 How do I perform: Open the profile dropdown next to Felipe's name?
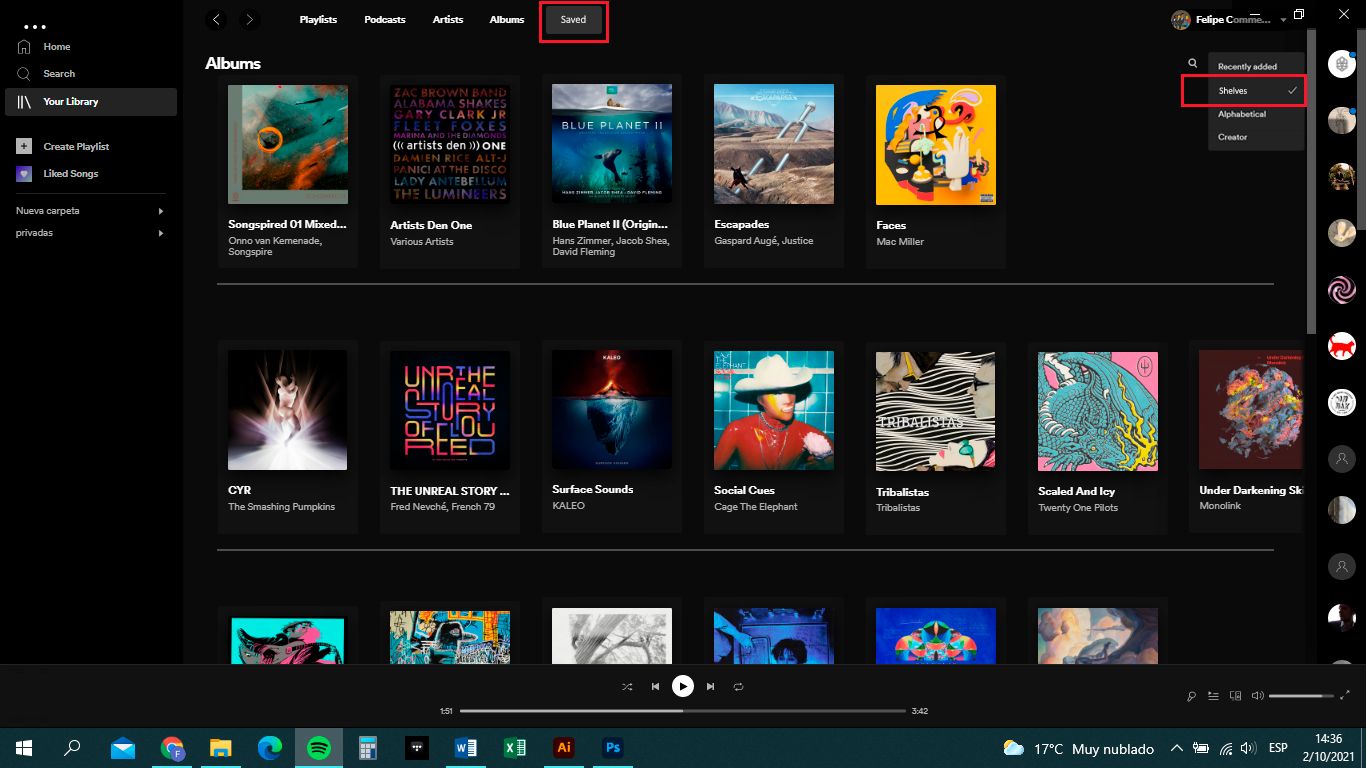[x=1283, y=19]
